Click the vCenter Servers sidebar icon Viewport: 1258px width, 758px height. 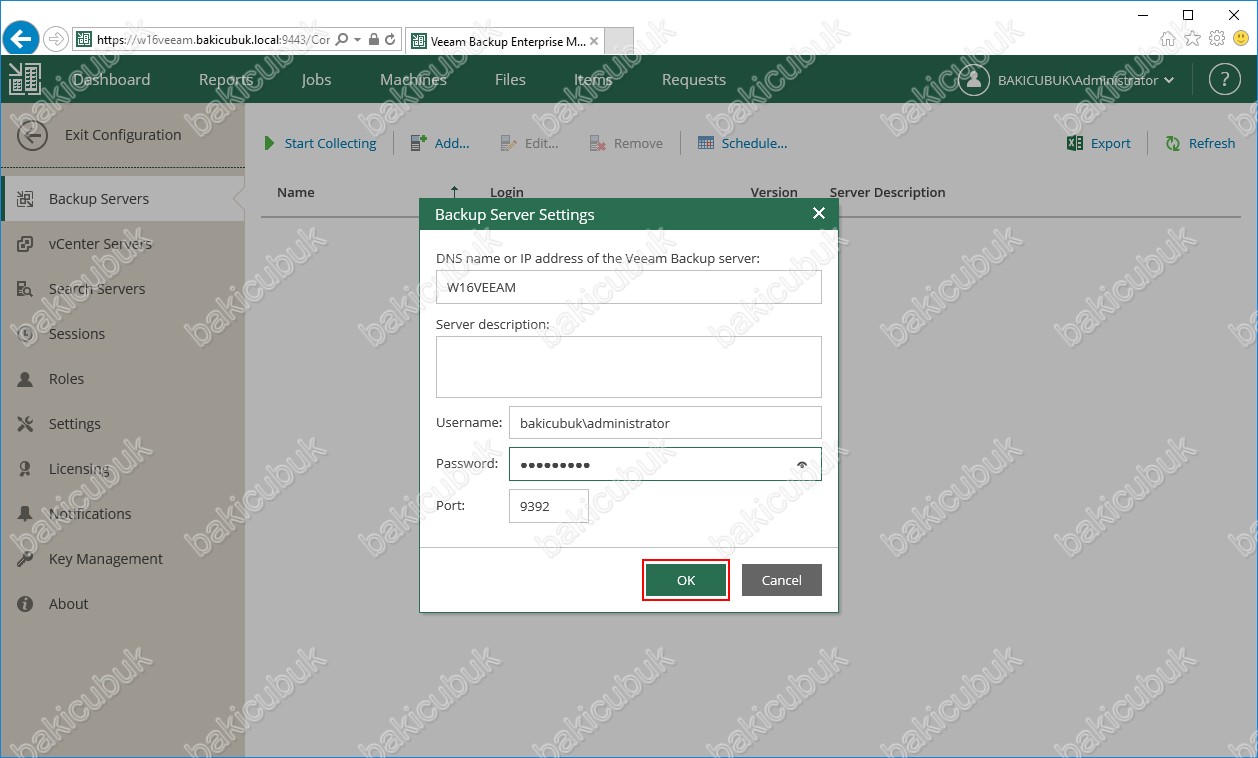click(x=26, y=244)
